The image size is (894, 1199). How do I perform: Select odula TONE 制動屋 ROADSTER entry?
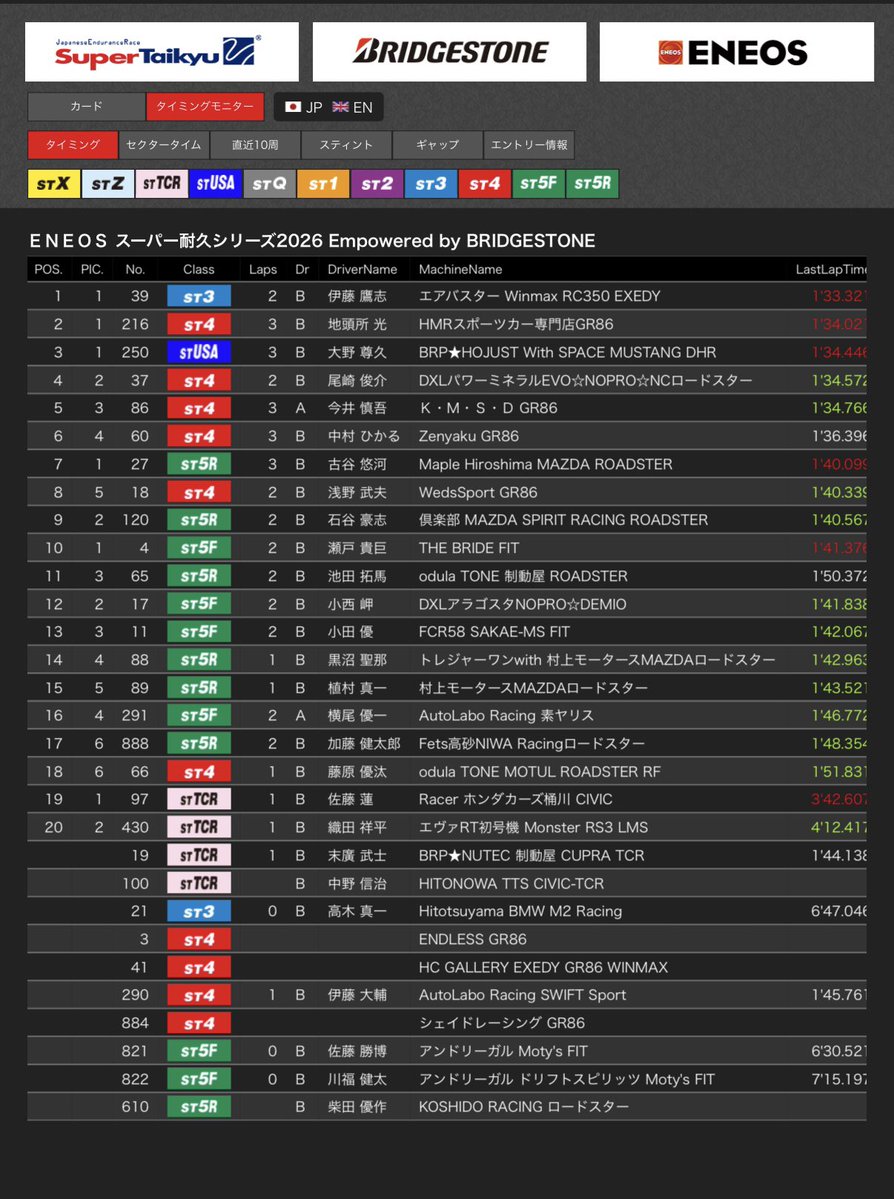click(x=523, y=577)
